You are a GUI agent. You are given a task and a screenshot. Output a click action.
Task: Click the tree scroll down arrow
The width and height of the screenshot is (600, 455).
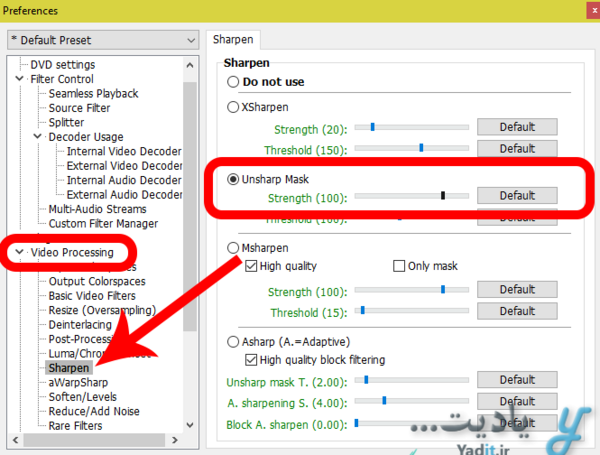190,425
